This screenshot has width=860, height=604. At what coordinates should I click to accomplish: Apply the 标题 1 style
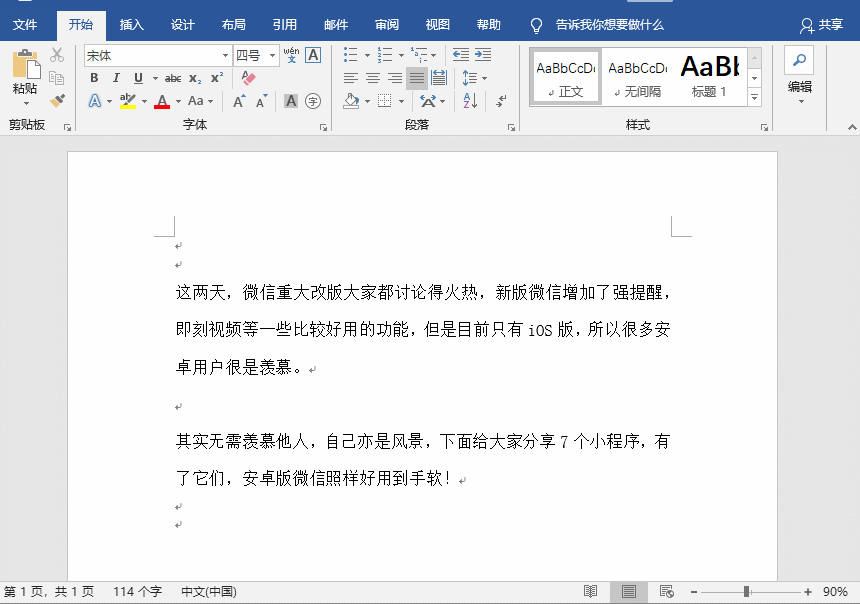(x=709, y=77)
